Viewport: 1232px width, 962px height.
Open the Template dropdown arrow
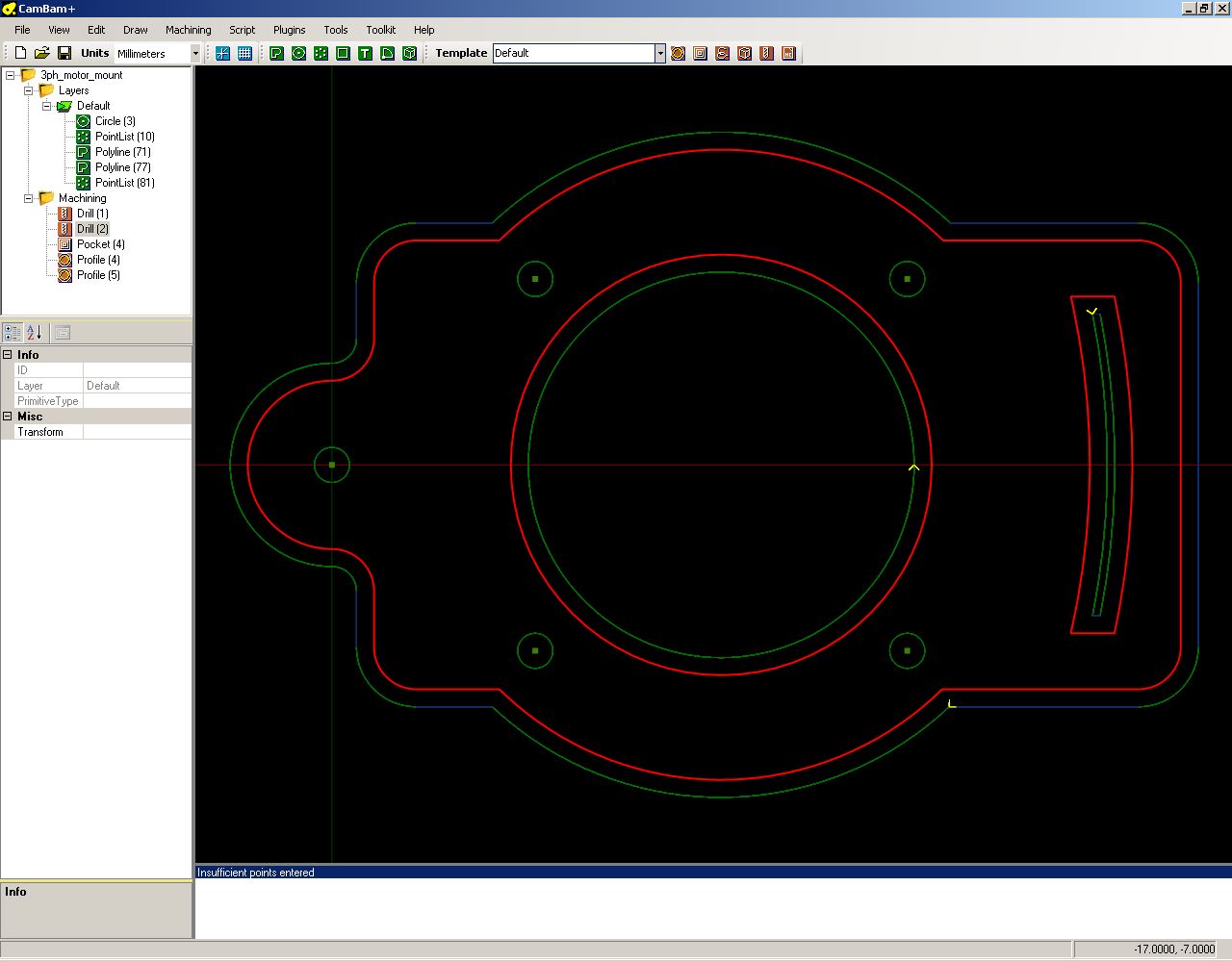(660, 53)
